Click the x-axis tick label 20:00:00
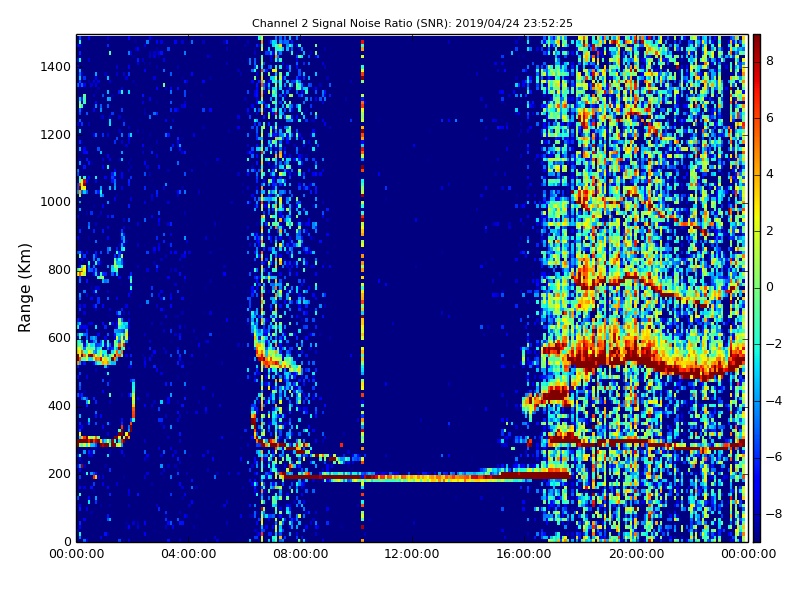This screenshot has width=800, height=600. [x=637, y=554]
